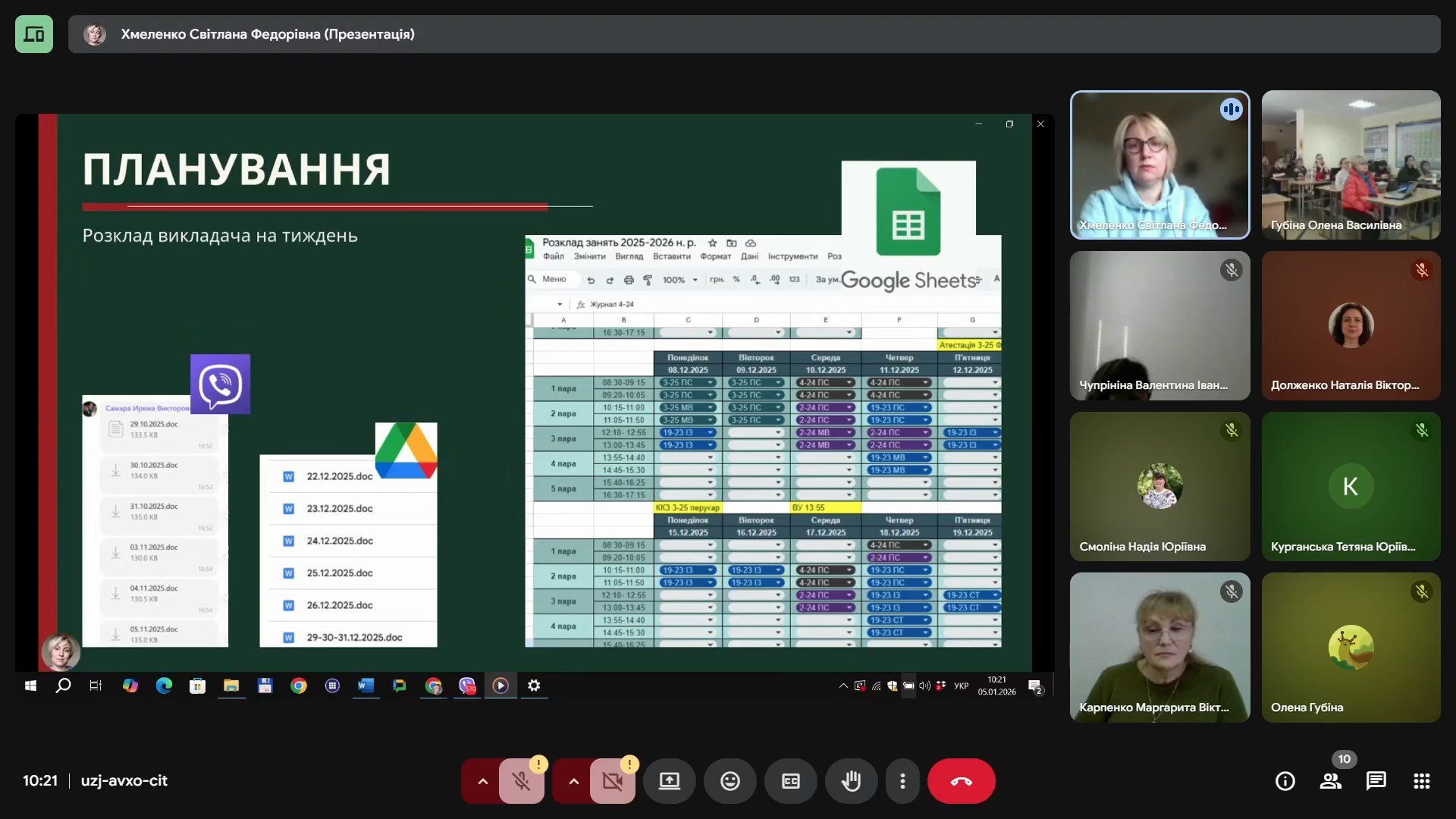Open the emoji reactions button
This screenshot has width=1456, height=819.
pos(730,781)
